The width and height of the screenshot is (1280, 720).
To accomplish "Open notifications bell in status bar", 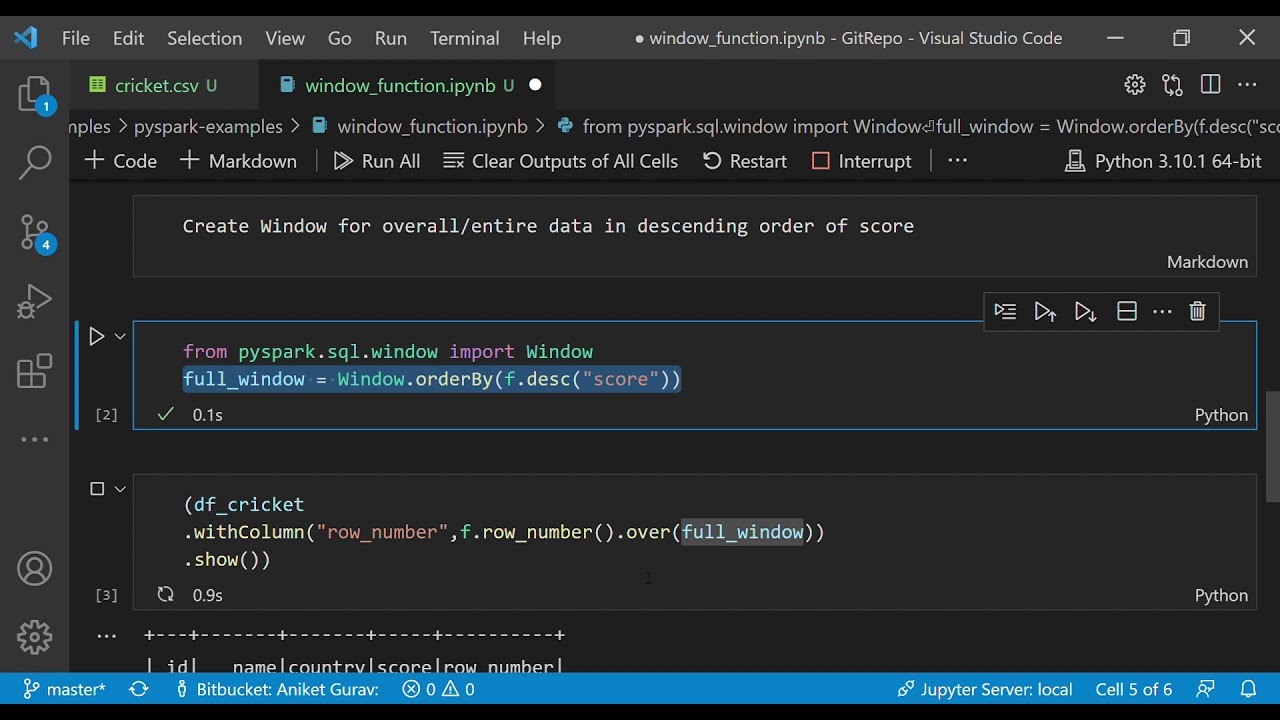I will (1248, 689).
